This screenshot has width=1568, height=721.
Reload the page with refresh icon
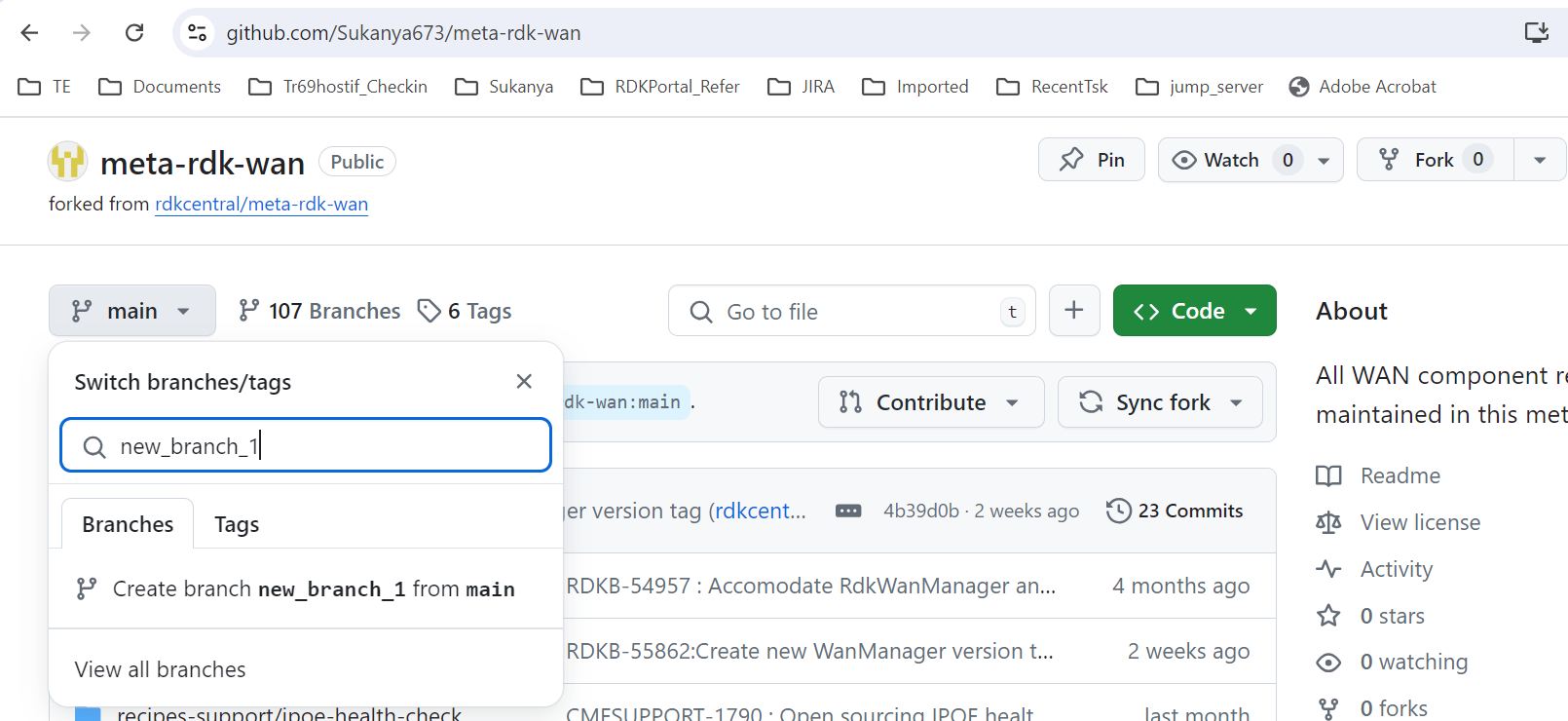[134, 33]
